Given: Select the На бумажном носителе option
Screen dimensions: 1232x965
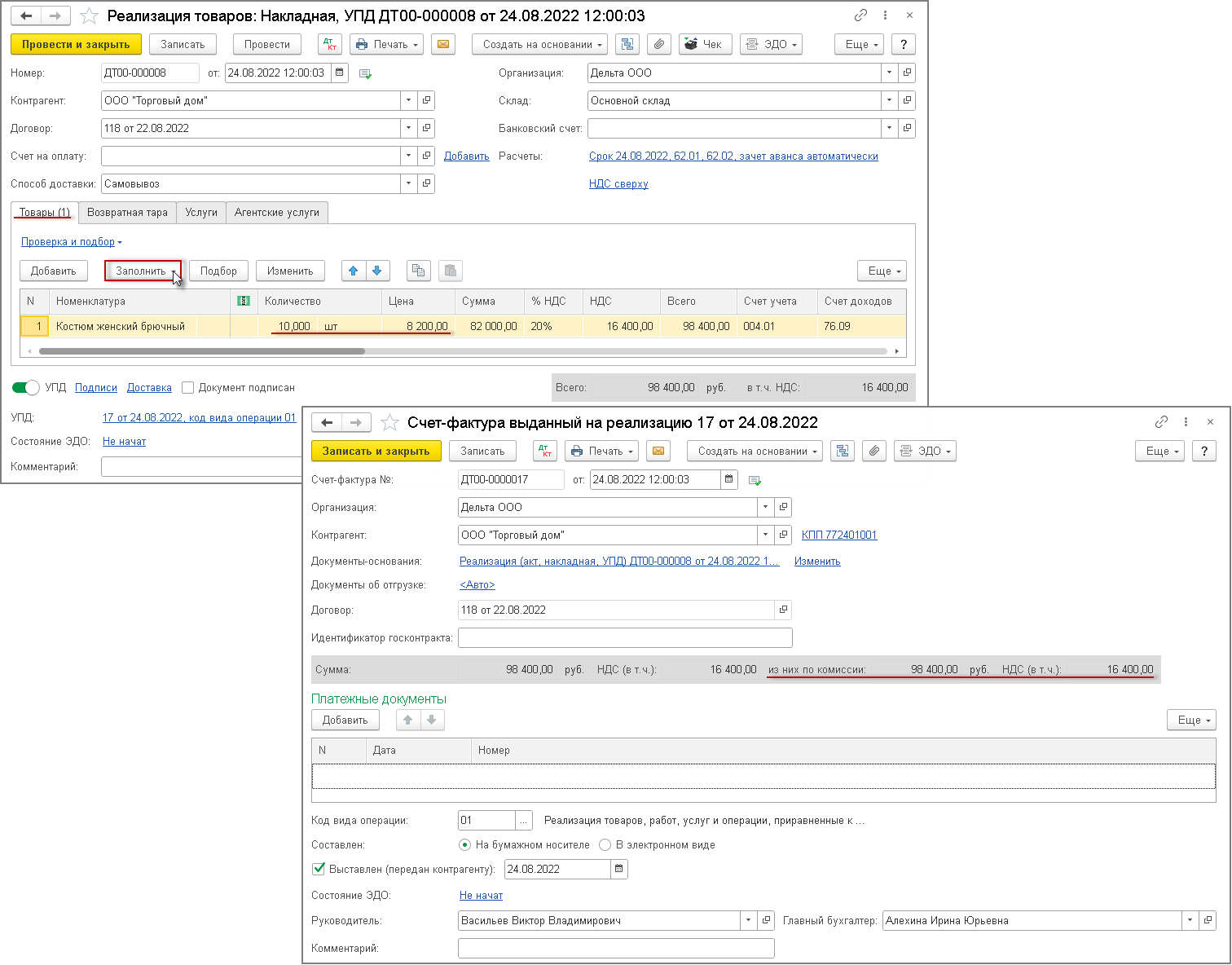Looking at the screenshot, I should click(464, 844).
